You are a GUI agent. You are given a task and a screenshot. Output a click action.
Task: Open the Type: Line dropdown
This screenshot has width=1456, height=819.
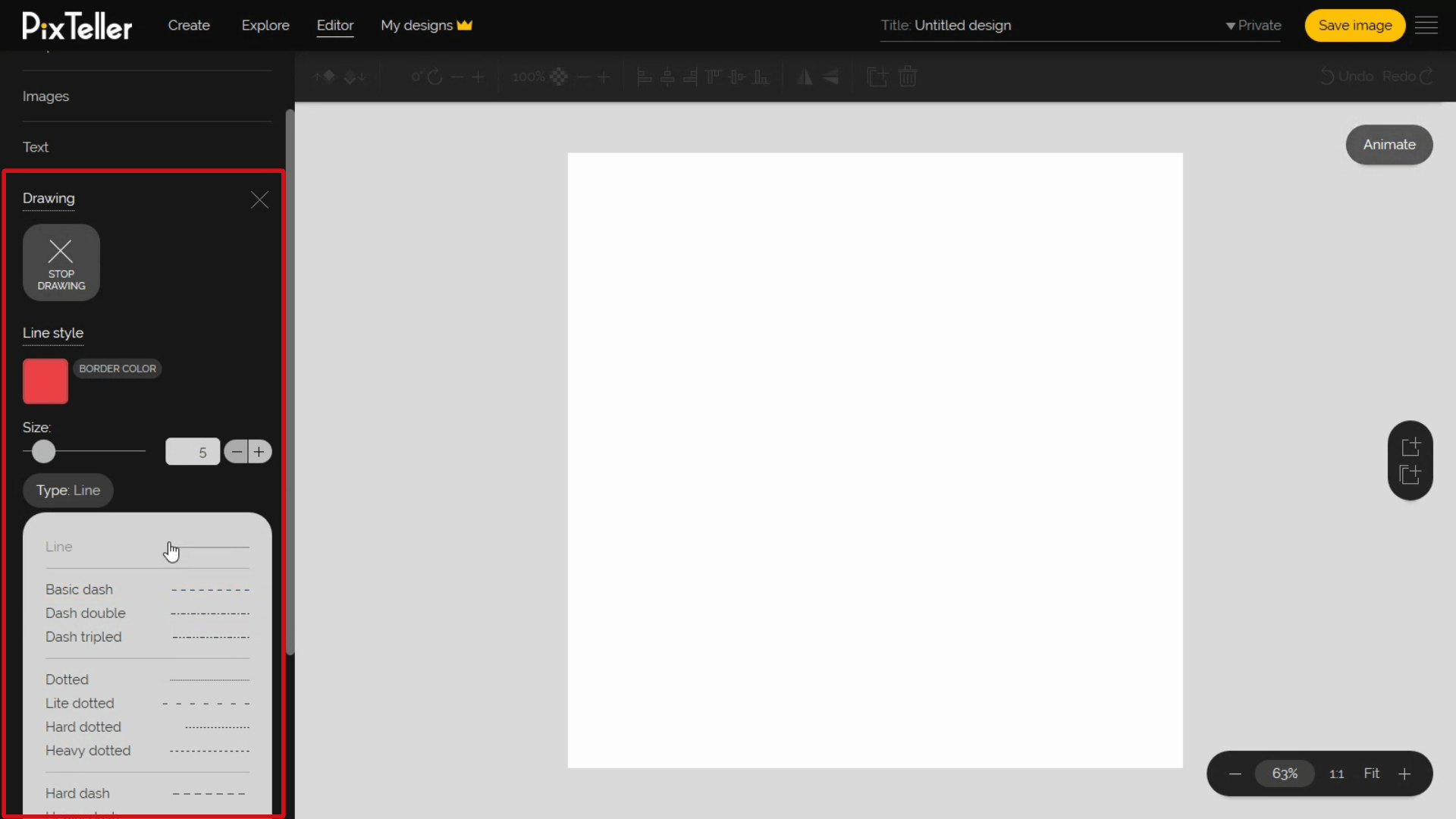(x=68, y=491)
